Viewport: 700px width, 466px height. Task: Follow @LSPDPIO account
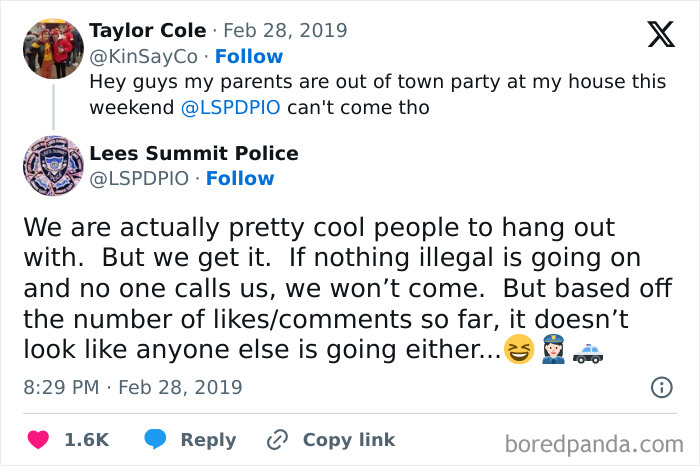[240, 178]
